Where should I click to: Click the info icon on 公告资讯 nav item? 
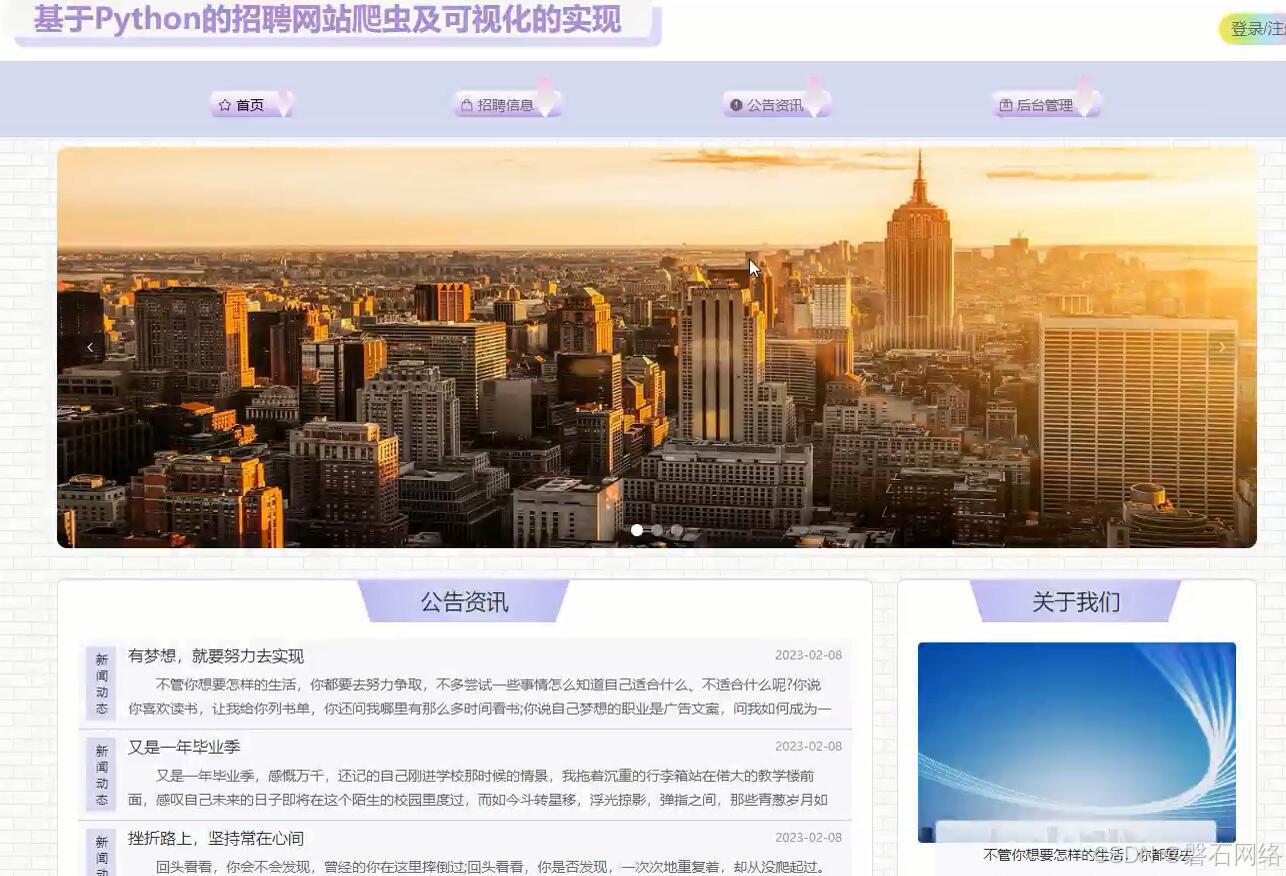point(737,104)
